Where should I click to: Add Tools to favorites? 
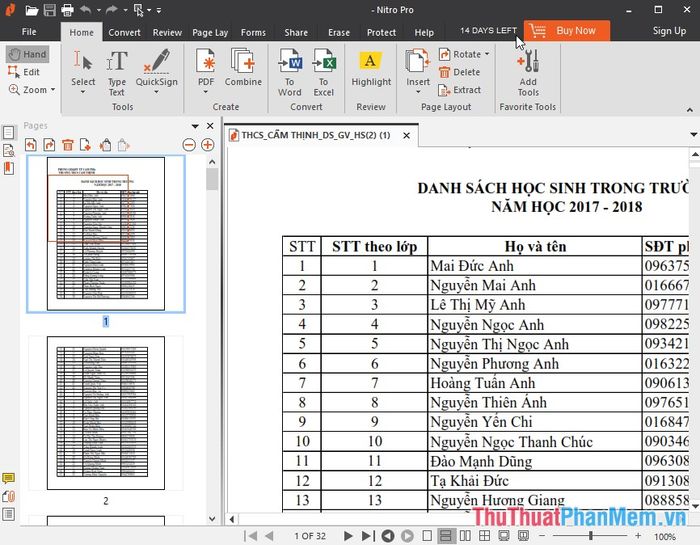pos(528,73)
